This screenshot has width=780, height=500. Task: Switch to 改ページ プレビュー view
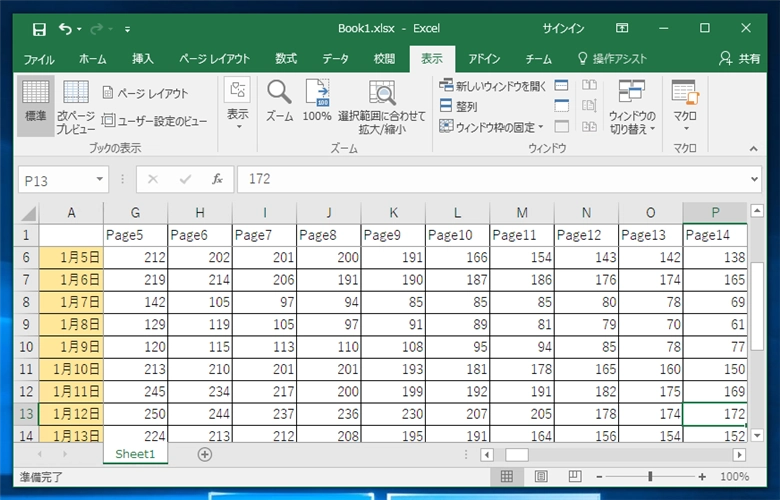pos(76,106)
